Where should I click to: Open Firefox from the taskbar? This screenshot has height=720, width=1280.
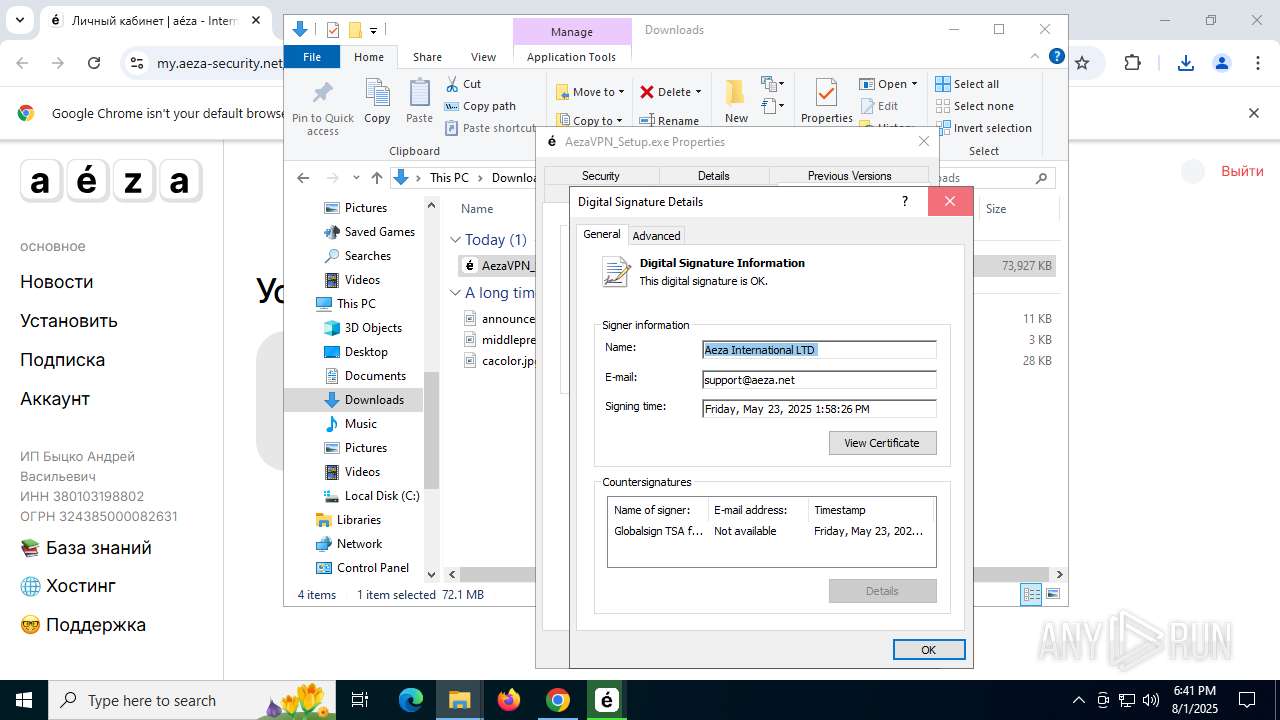[x=509, y=700]
